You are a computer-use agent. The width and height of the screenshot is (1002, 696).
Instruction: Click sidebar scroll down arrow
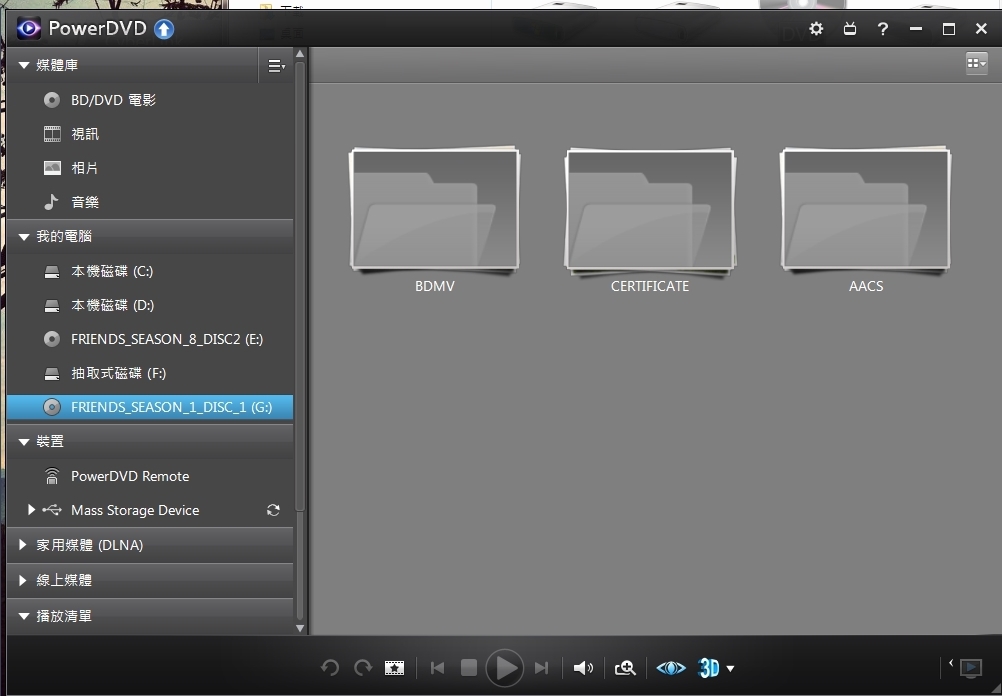click(300, 628)
